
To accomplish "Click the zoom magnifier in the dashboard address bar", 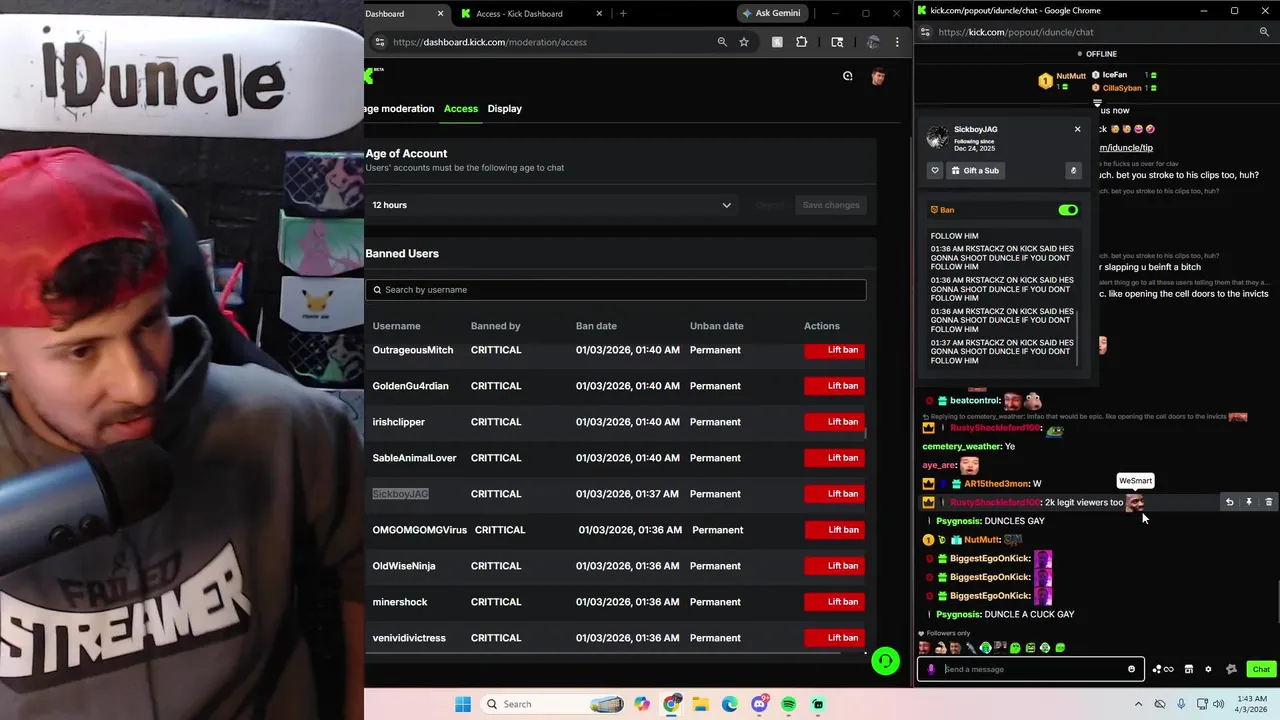I will coord(722,42).
